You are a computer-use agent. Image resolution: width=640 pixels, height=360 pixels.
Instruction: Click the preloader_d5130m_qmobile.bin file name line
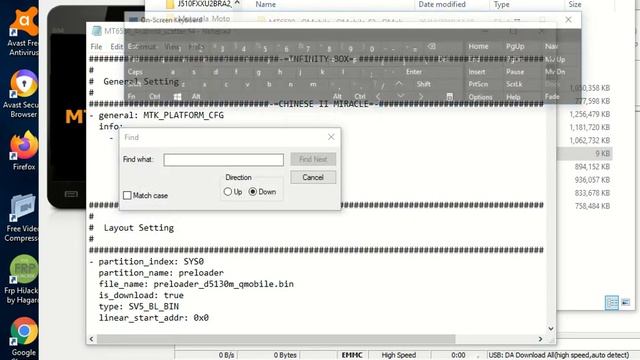pyautogui.click(x=196, y=284)
